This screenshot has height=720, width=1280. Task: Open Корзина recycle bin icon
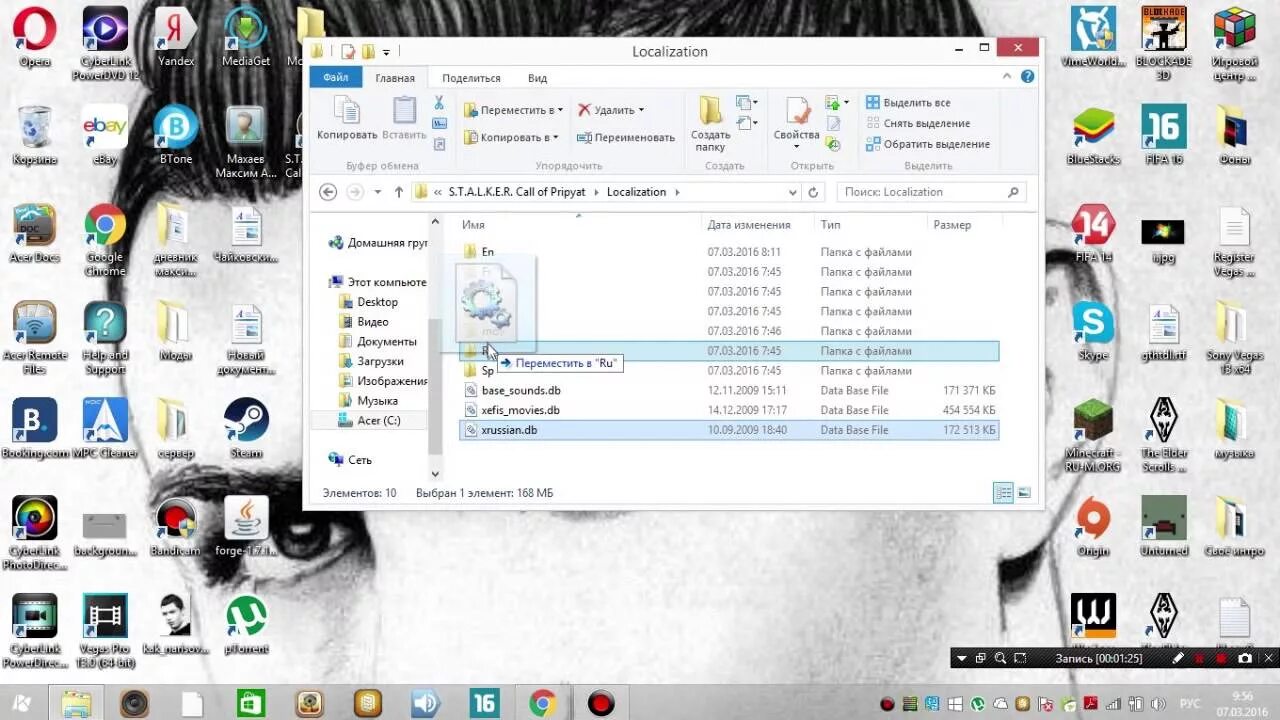pyautogui.click(x=34, y=135)
